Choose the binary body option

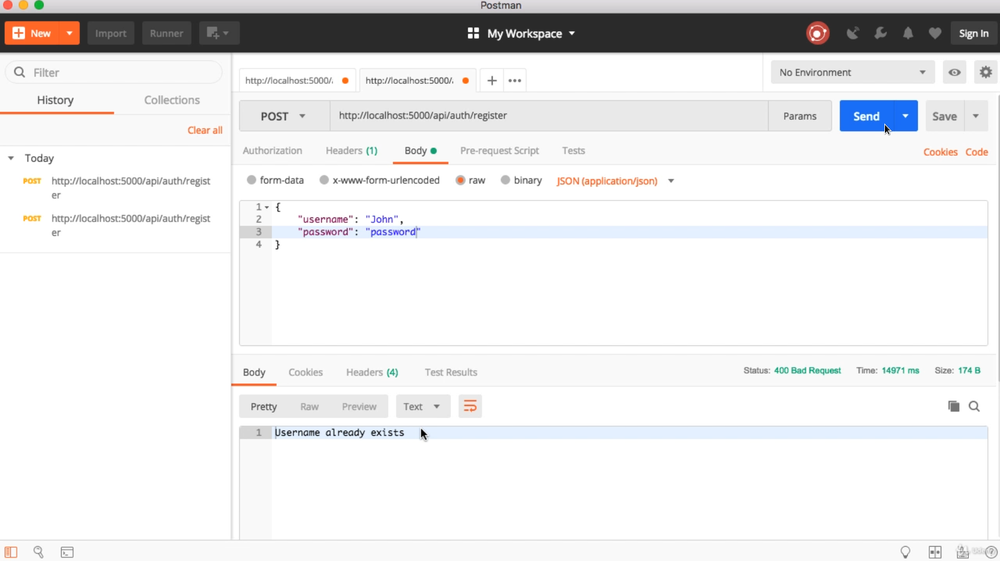[x=505, y=181]
